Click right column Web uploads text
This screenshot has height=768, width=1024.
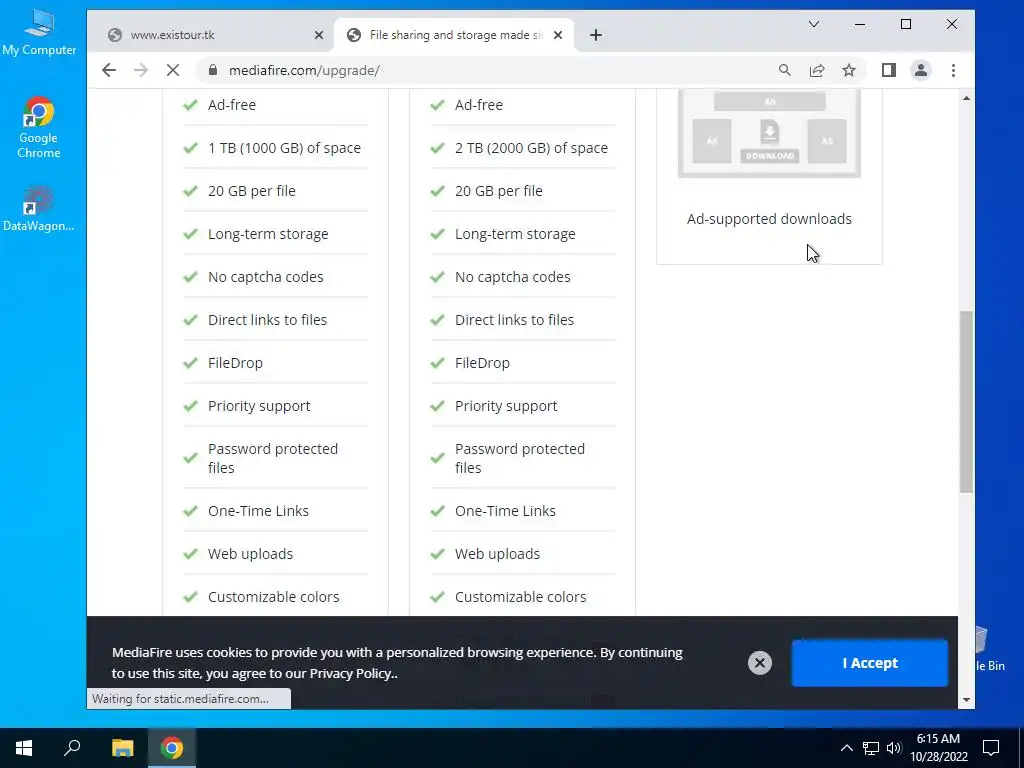[x=497, y=554]
